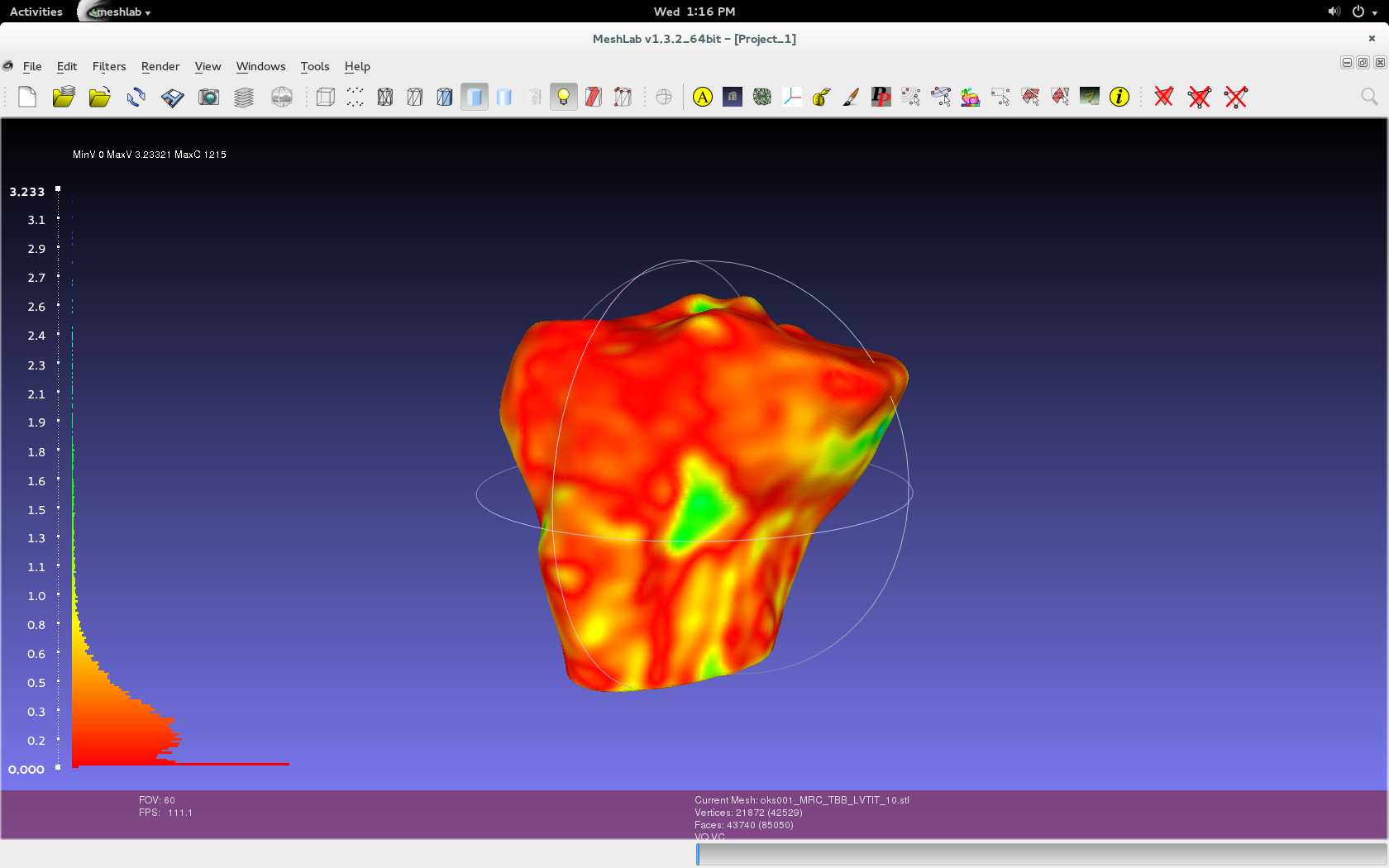Viewport: 1389px width, 868px height.
Task: Open project with stacked folder icon
Action: (x=64, y=97)
